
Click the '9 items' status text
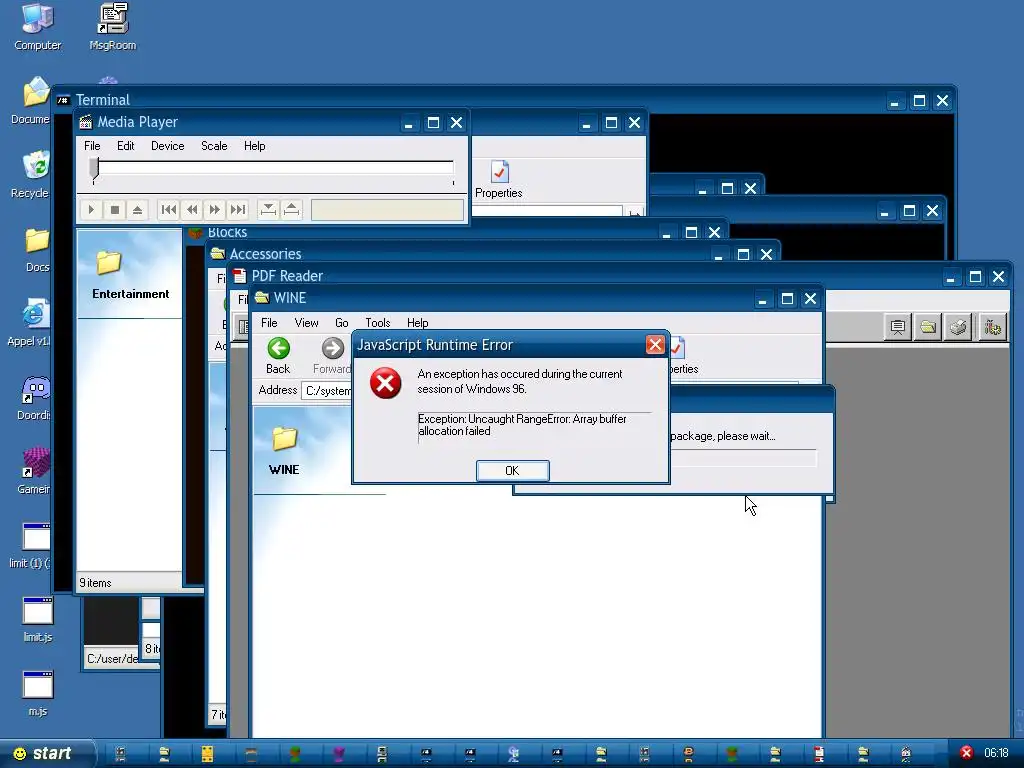[95, 583]
